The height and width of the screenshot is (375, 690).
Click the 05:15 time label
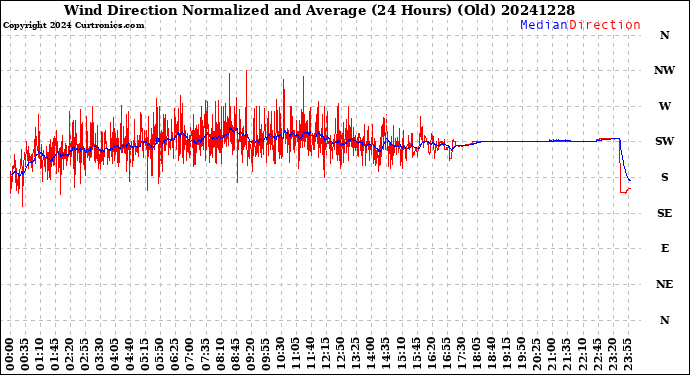(145, 354)
